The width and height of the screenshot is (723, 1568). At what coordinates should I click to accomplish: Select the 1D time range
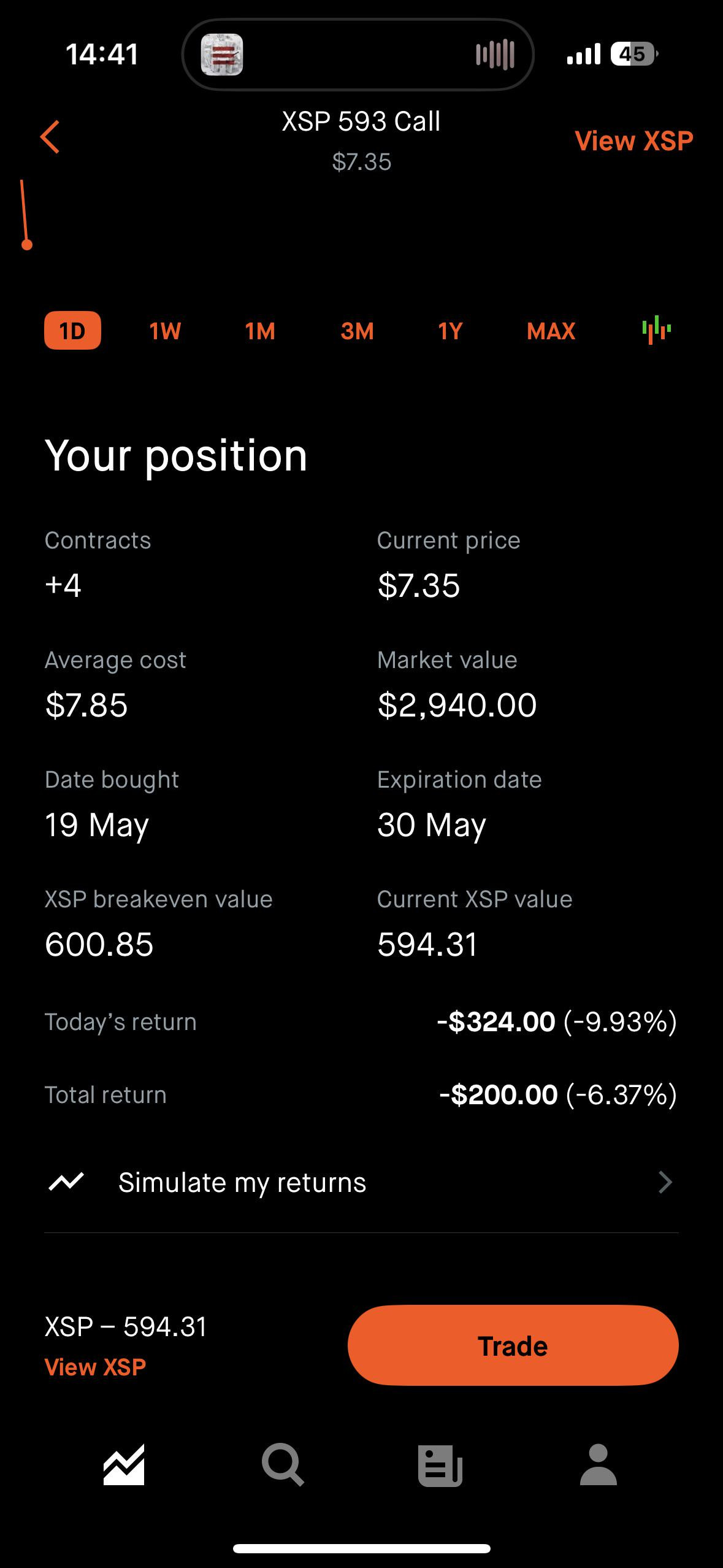click(72, 331)
